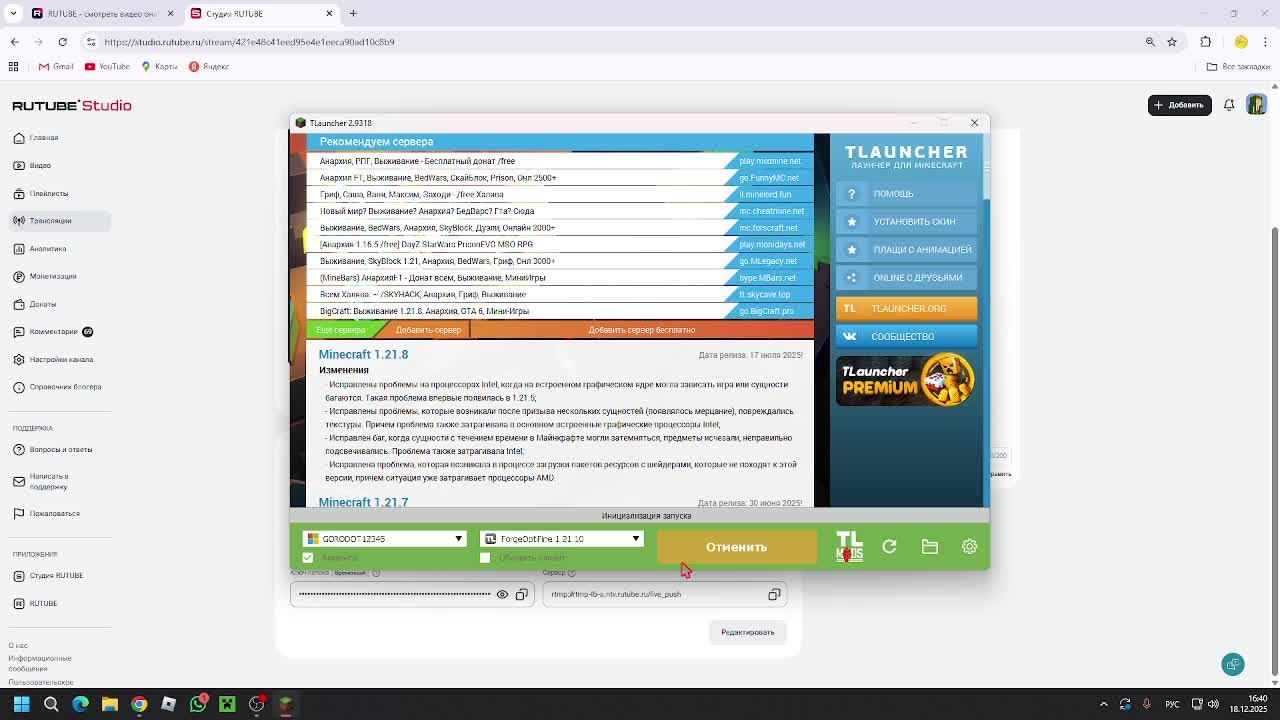The image size is (1280, 720).
Task: Copy the stream key
Action: pos(521,594)
